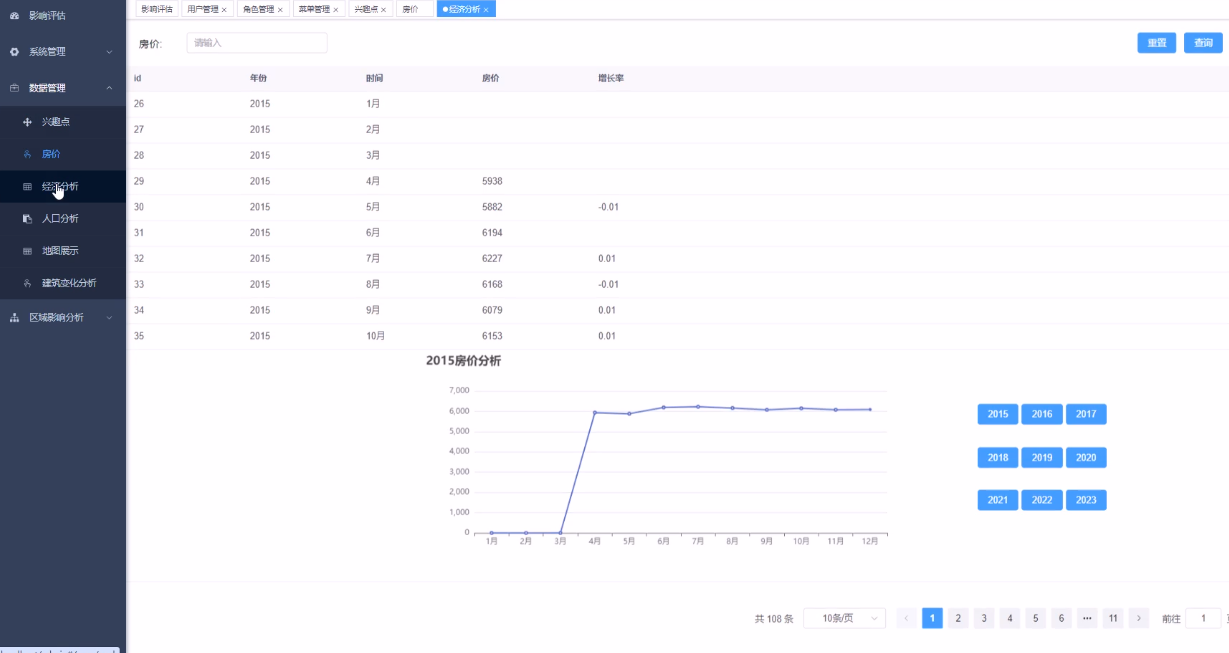Image resolution: width=1229 pixels, height=653 pixels.
Task: Open the 10条/页 page size dropdown
Action: point(844,618)
